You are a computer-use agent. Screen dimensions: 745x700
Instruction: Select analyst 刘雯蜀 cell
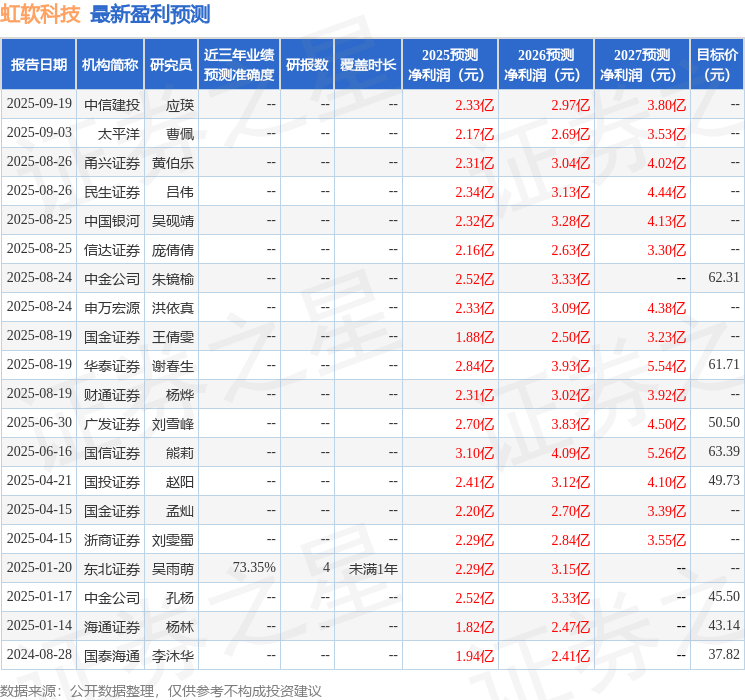(173, 540)
